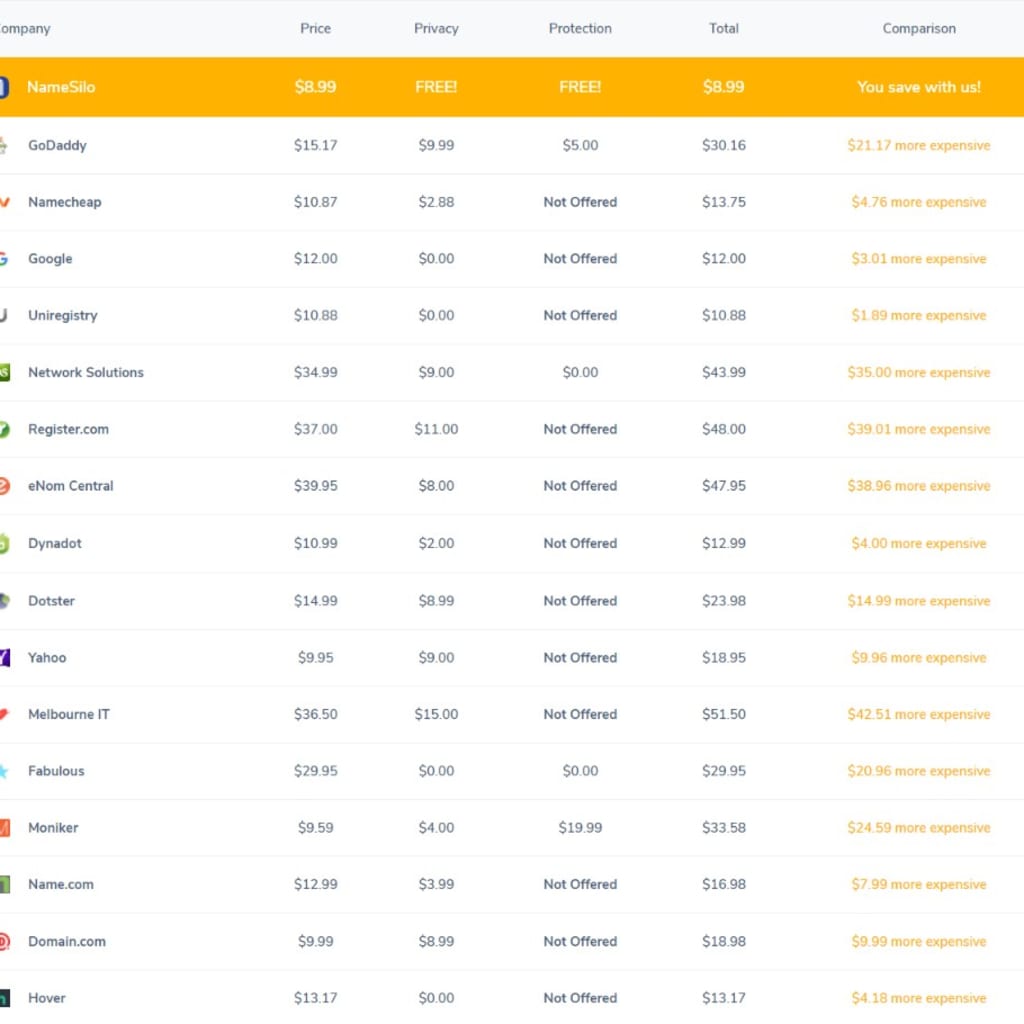1024x1024 pixels.
Task: Click the Price column header
Action: [315, 29]
